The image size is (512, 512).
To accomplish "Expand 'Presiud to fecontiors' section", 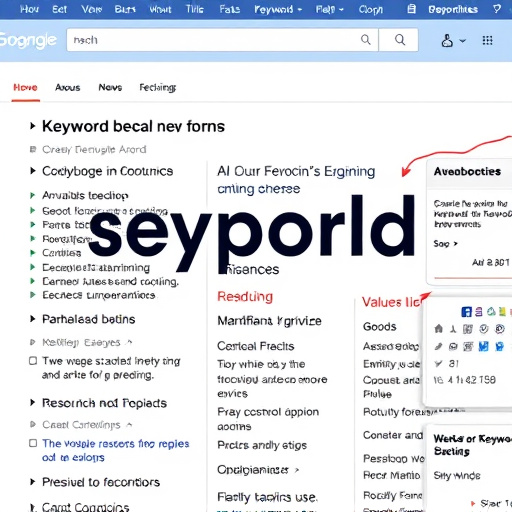I will (33, 482).
